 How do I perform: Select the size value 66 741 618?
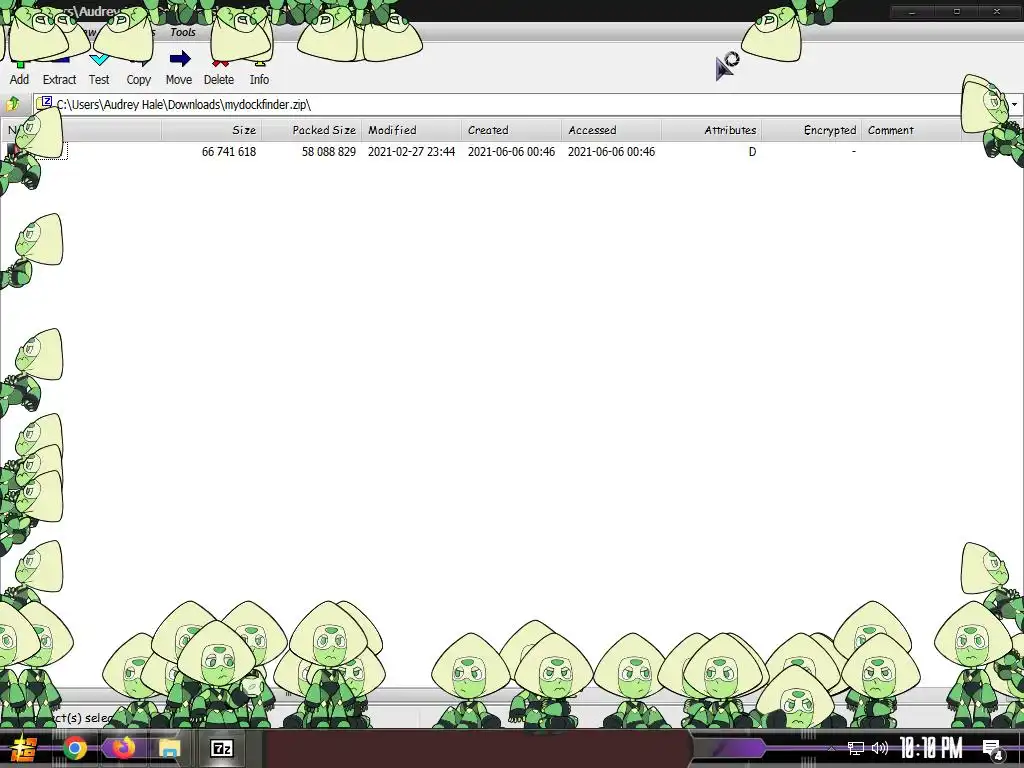tap(229, 152)
